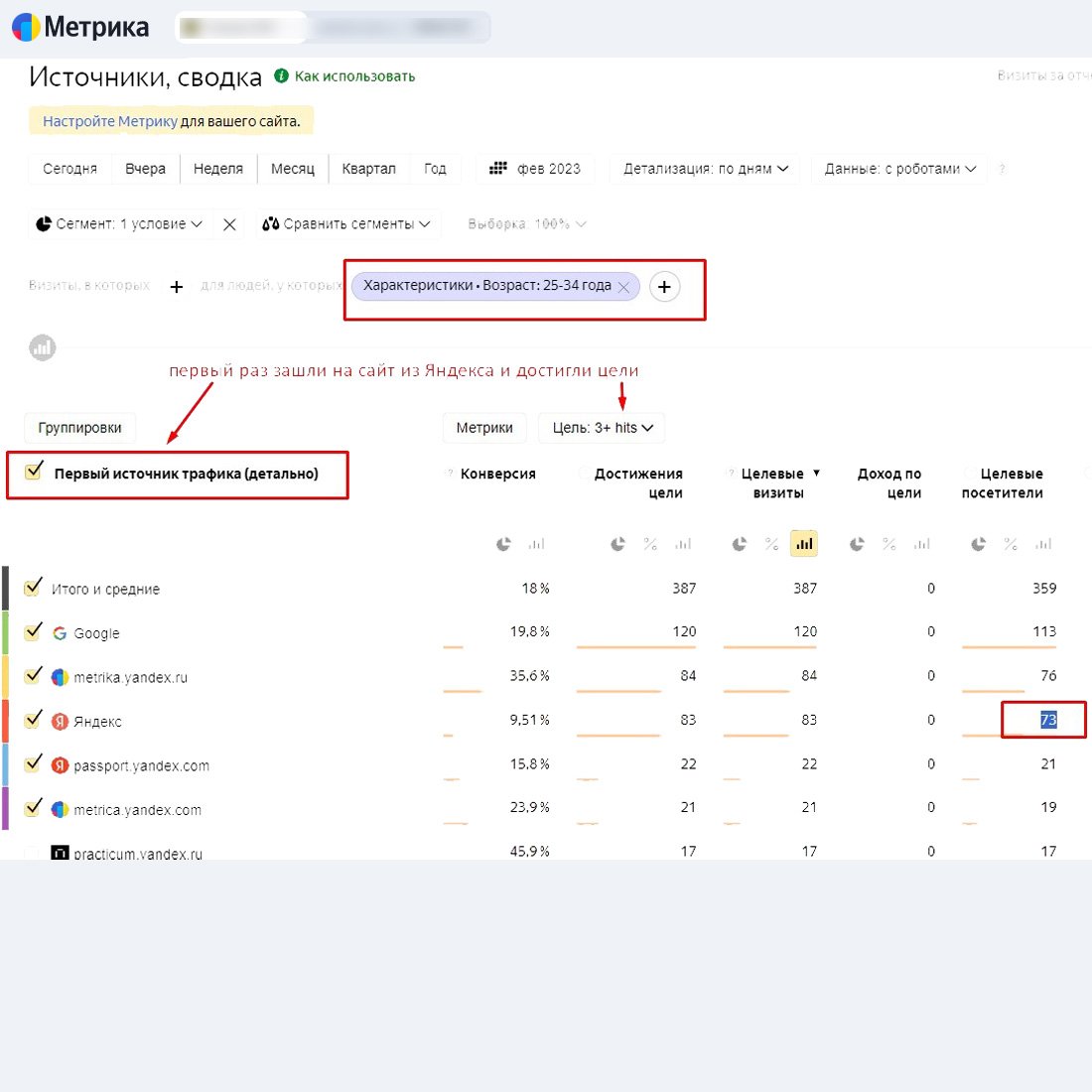This screenshot has height=1092, width=1092.
Task: Select bar chart icon under Целевые визиты
Action: pyautogui.click(x=804, y=544)
